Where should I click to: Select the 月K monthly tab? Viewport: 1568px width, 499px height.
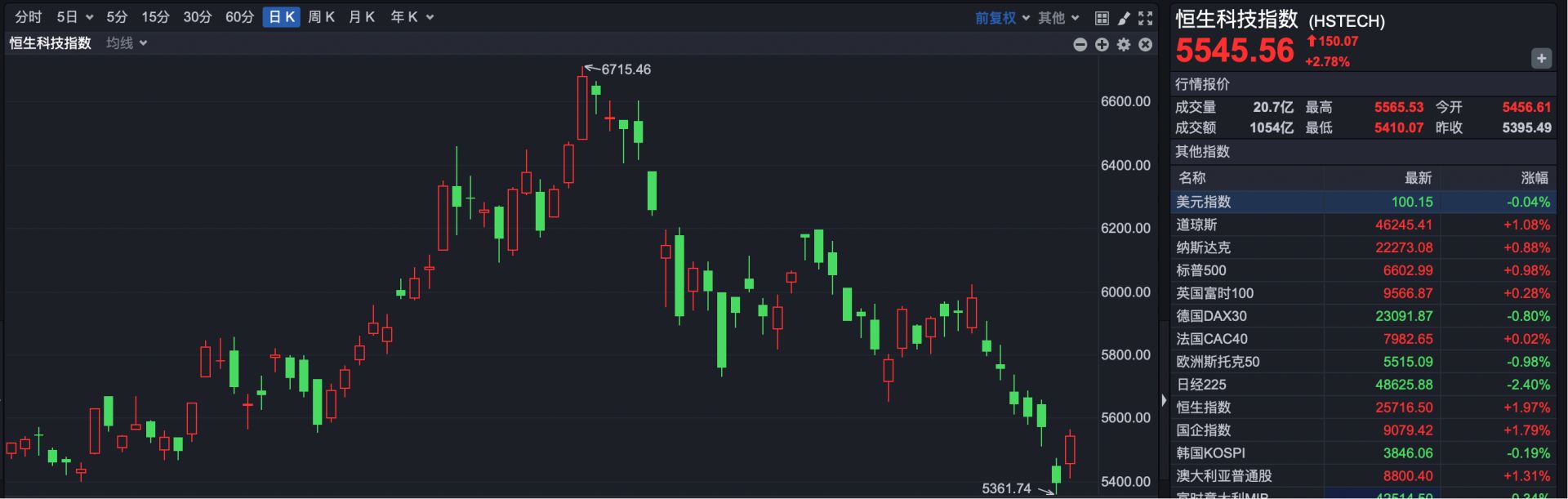click(x=361, y=17)
